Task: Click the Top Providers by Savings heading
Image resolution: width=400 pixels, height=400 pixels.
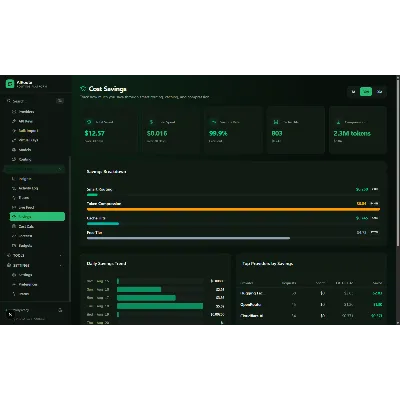Action: (268, 264)
